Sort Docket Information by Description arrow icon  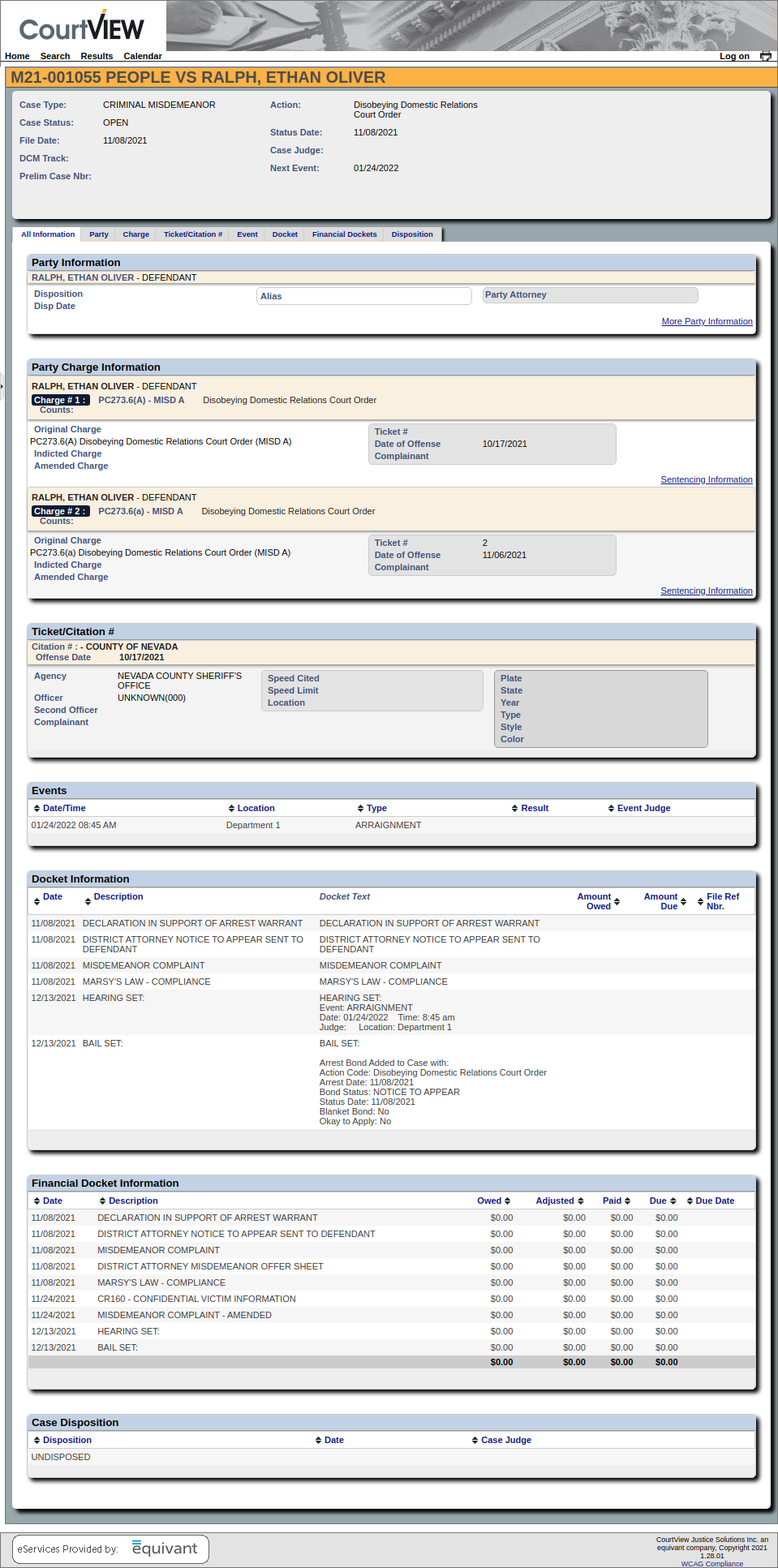click(x=88, y=902)
